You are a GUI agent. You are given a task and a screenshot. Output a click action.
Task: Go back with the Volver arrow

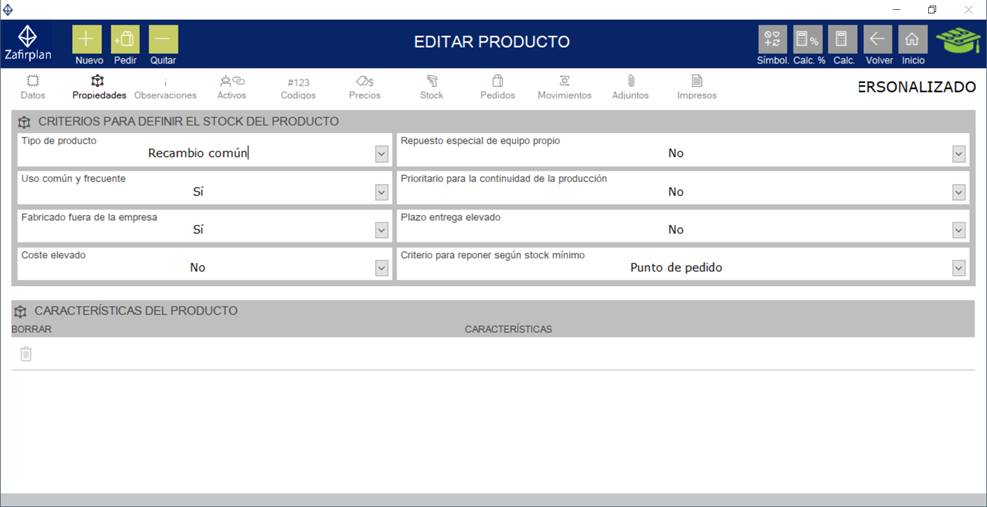(878, 40)
